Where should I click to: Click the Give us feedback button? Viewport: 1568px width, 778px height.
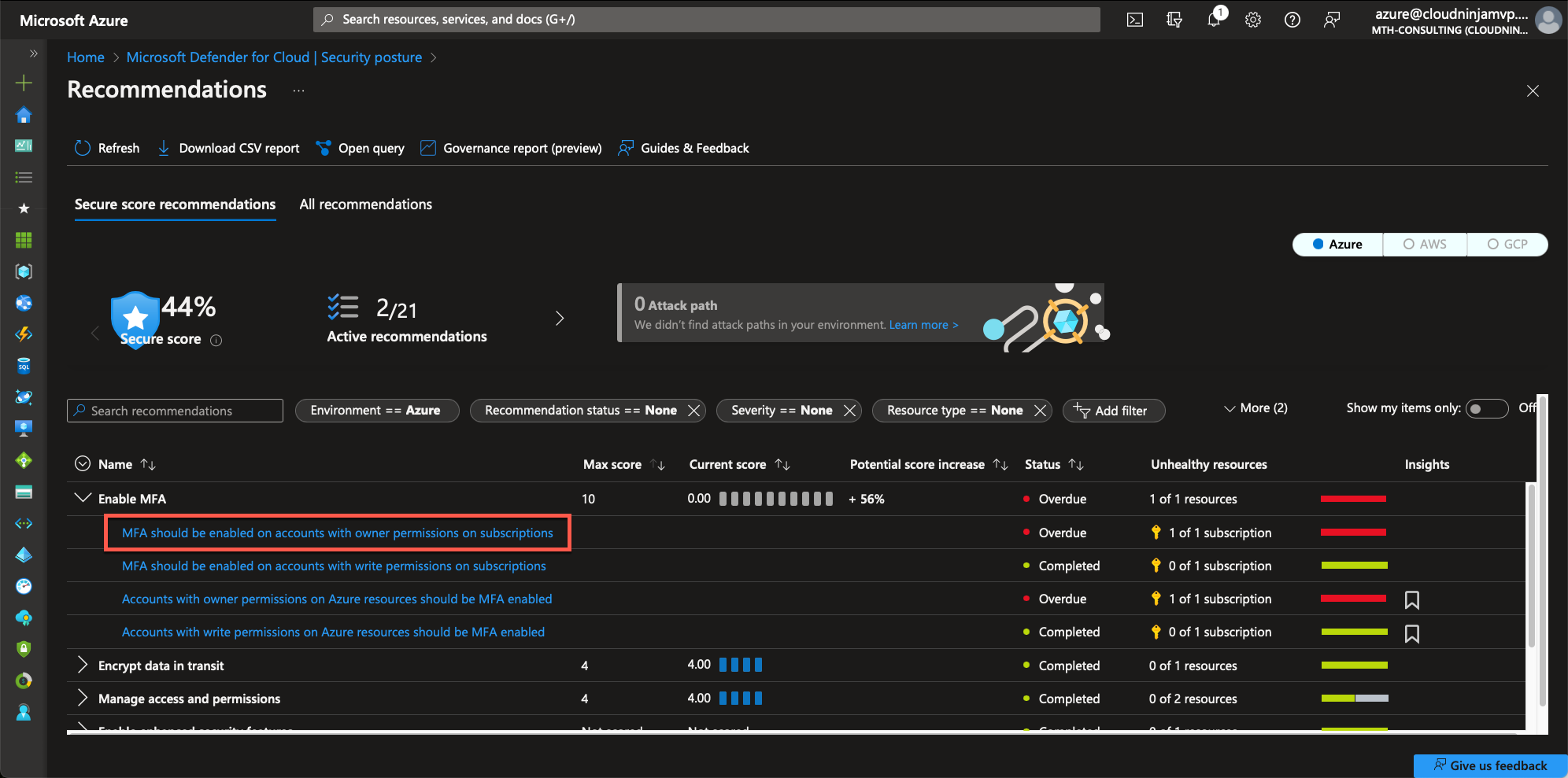click(x=1490, y=765)
